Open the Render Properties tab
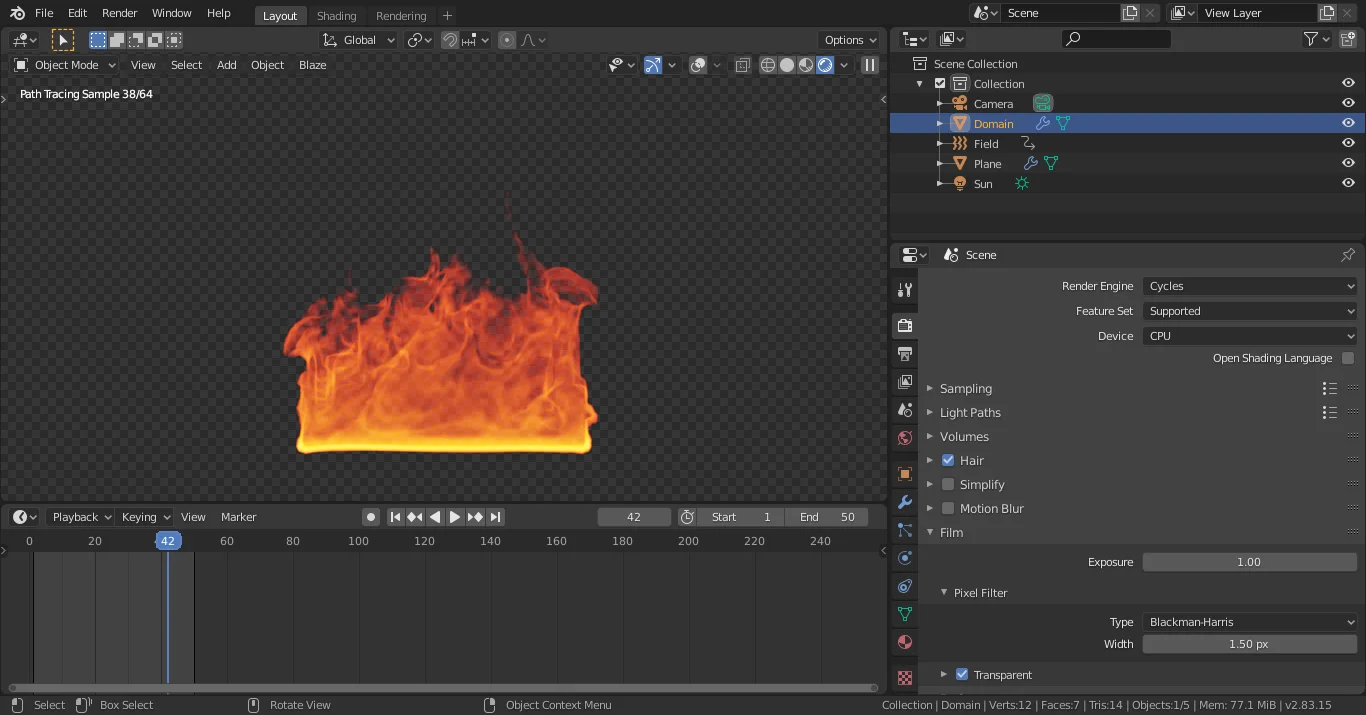 coord(904,325)
